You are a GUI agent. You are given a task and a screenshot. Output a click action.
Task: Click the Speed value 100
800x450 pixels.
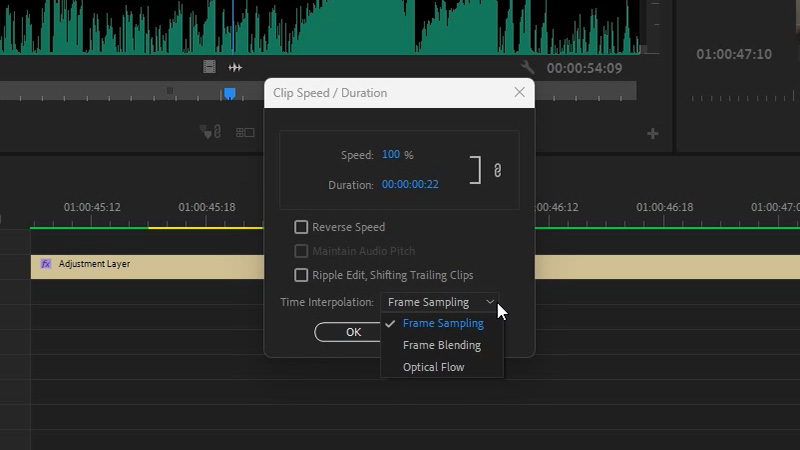click(x=391, y=155)
